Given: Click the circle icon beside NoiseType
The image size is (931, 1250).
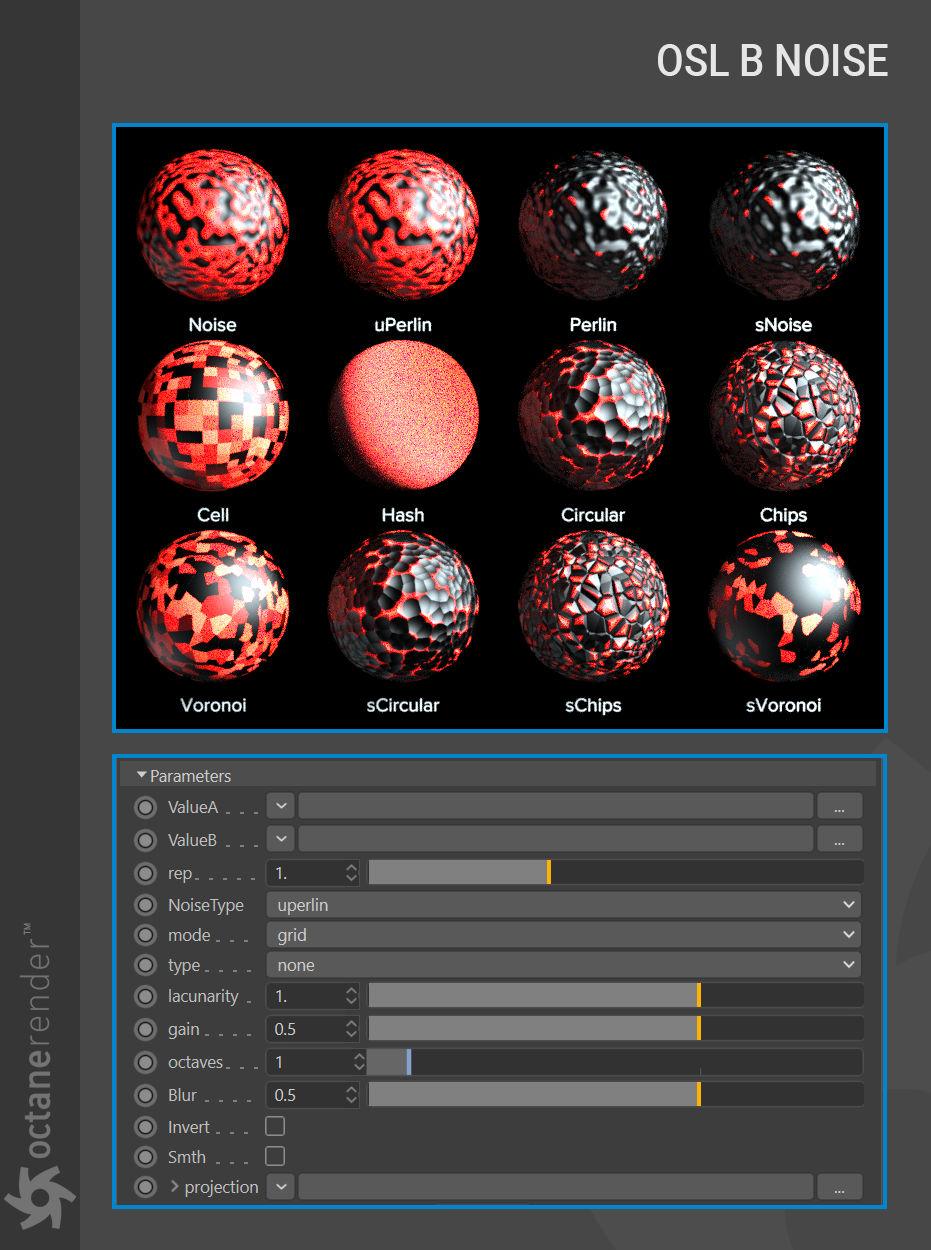Looking at the screenshot, I should point(146,905).
